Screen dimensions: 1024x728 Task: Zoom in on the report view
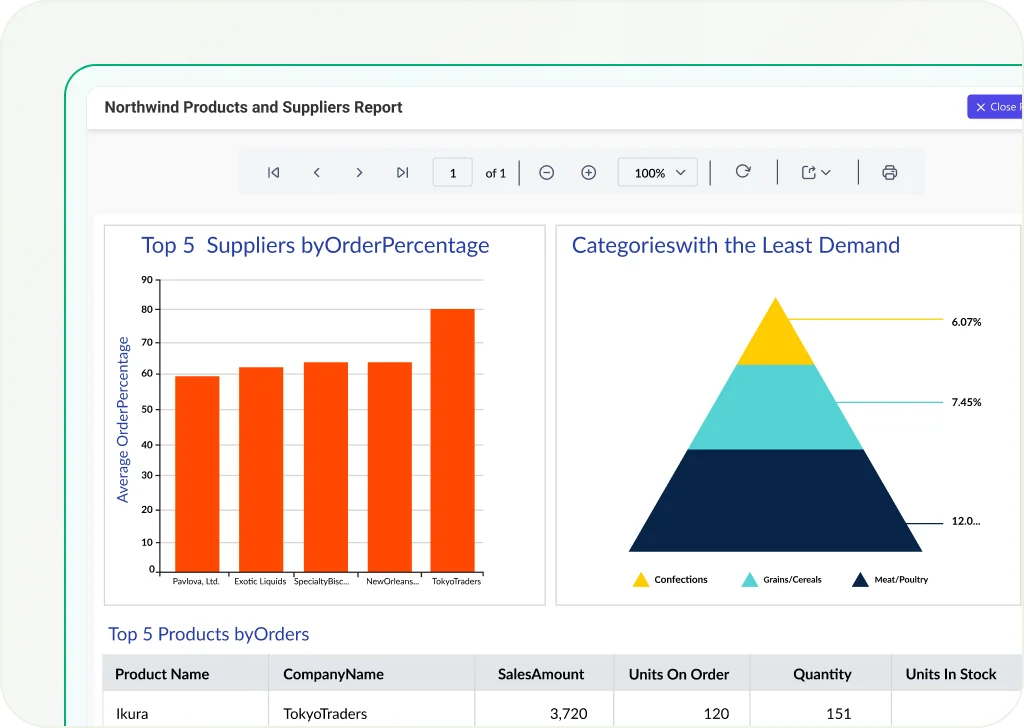(x=588, y=172)
